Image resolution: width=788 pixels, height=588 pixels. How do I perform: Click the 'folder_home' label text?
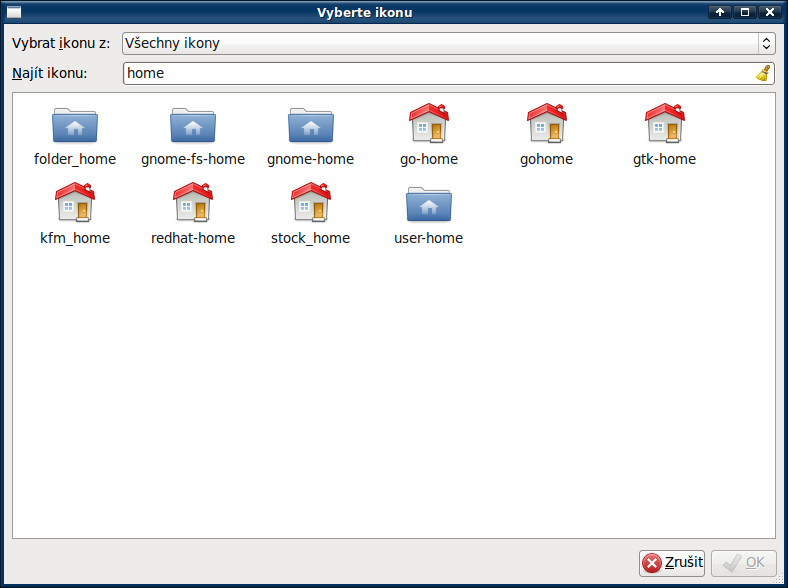pos(75,159)
